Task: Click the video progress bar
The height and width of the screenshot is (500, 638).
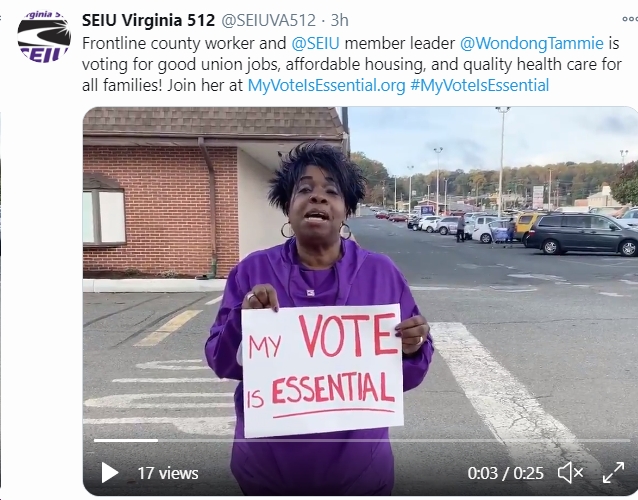Action: (362, 440)
